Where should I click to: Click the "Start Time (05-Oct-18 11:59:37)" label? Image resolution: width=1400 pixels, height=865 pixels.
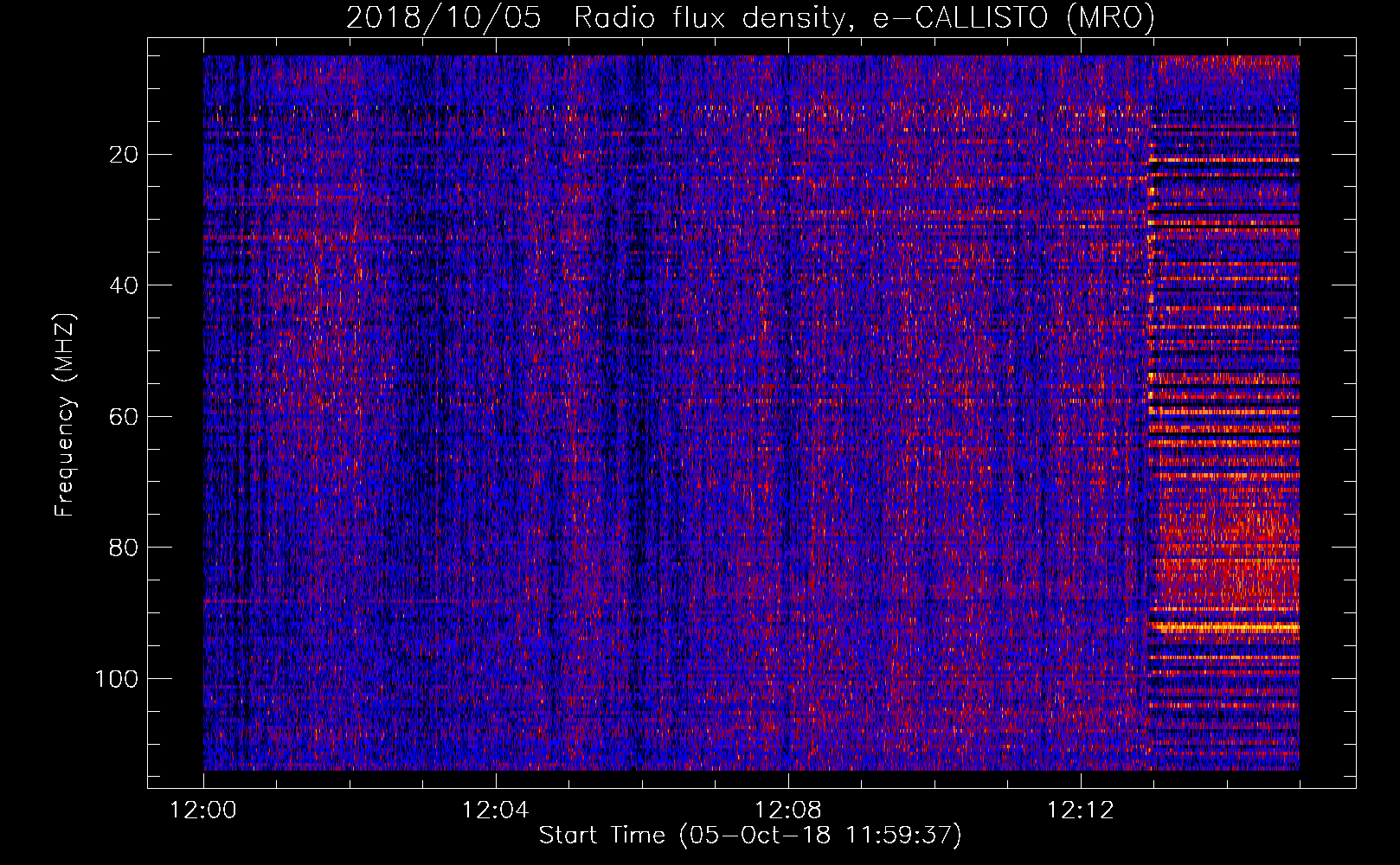(750, 835)
